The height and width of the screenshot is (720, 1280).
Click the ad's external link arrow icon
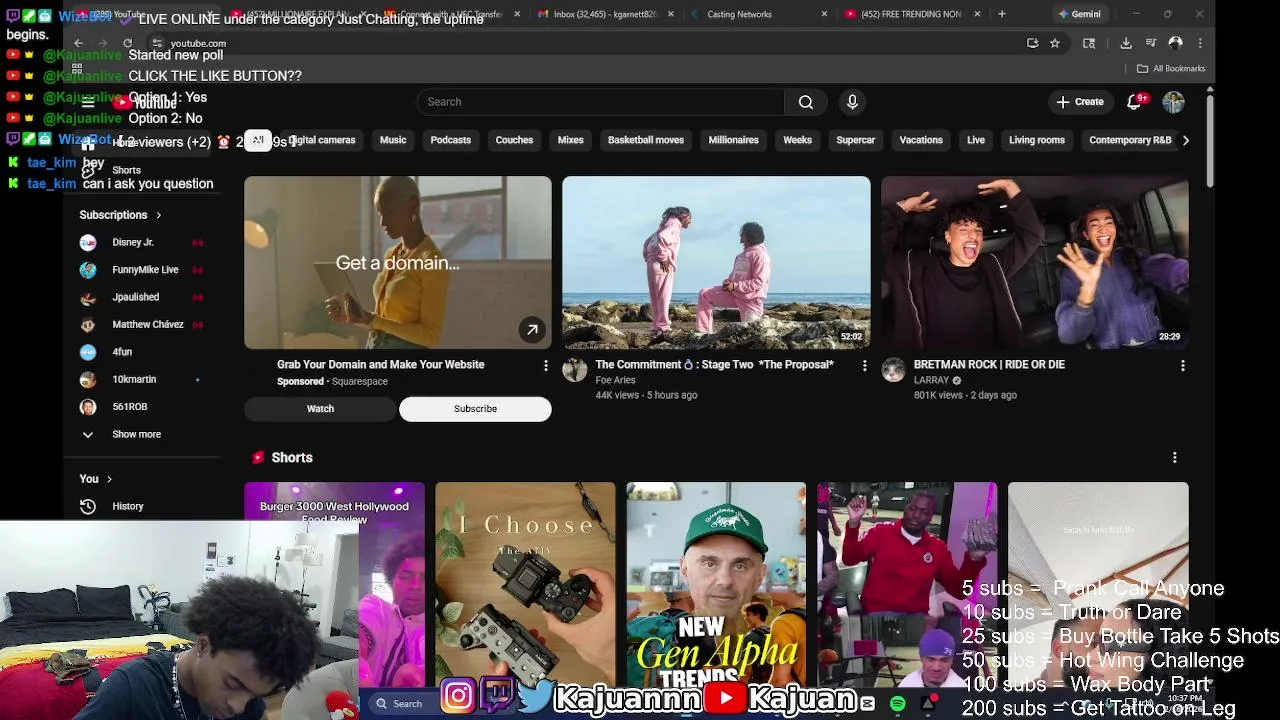[x=532, y=329]
